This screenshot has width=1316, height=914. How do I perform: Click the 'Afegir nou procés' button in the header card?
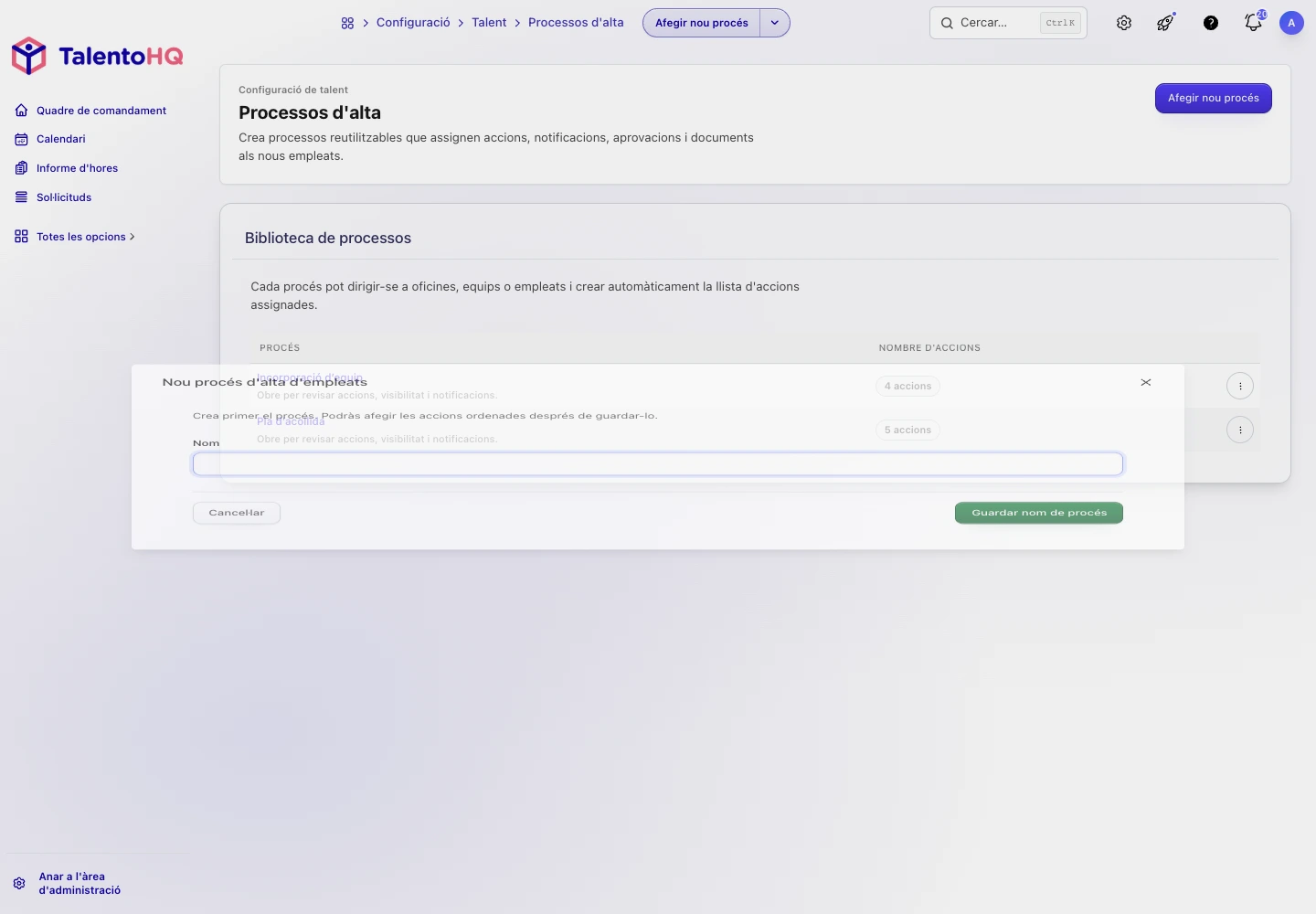click(1213, 98)
